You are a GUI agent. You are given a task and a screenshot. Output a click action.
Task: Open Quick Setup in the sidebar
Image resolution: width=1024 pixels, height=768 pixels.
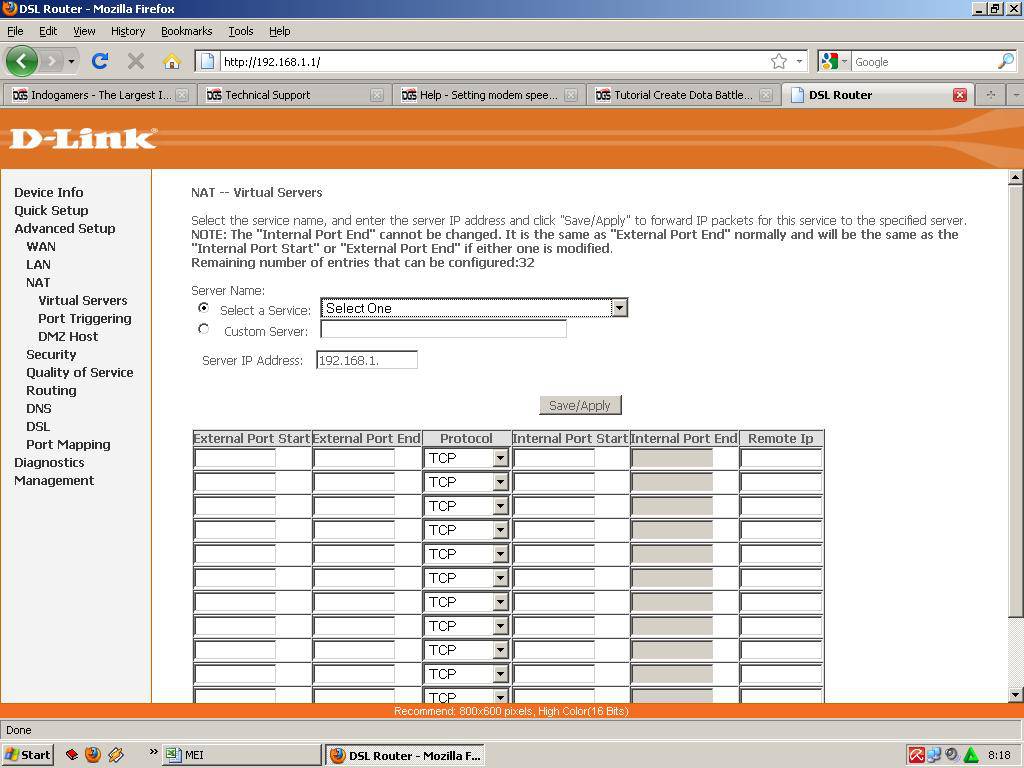click(51, 210)
